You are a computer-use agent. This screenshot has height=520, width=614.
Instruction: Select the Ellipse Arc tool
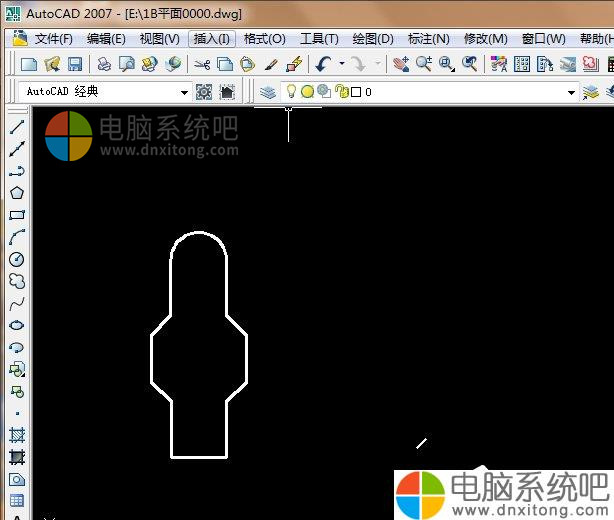[17, 347]
